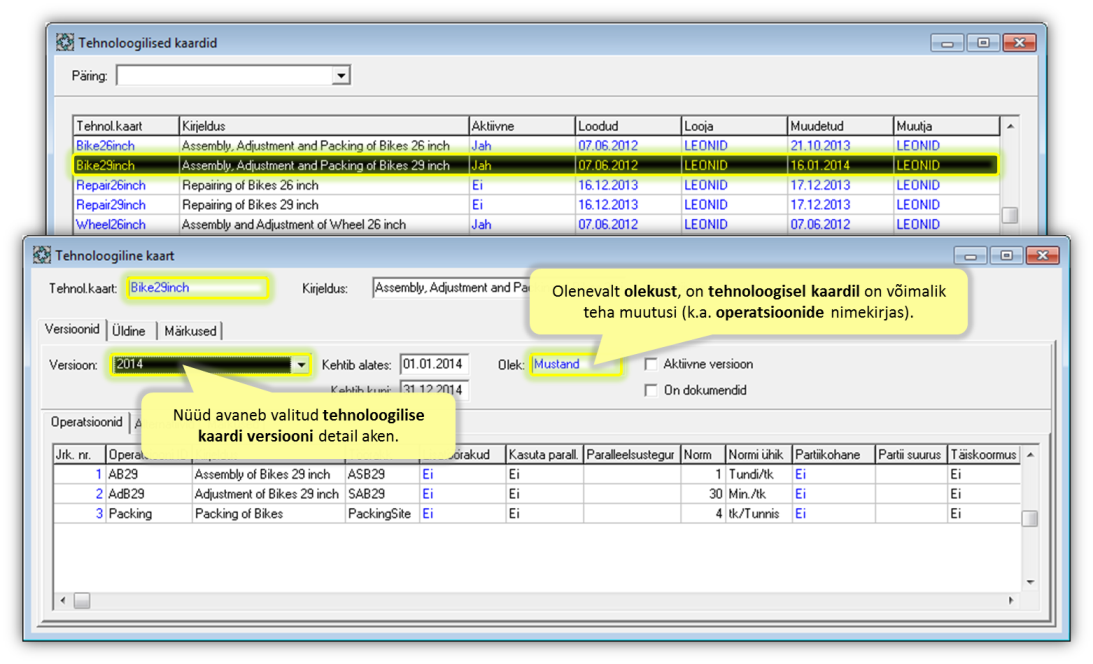
Task: Select the AB29 operation cell
Action: click(x=148, y=474)
